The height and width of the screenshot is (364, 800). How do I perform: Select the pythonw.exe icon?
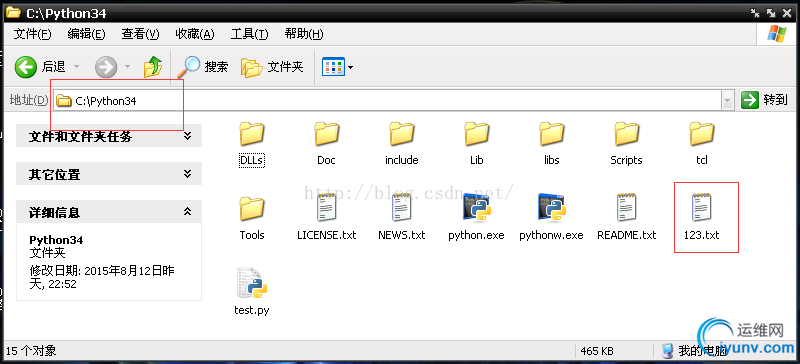(552, 208)
